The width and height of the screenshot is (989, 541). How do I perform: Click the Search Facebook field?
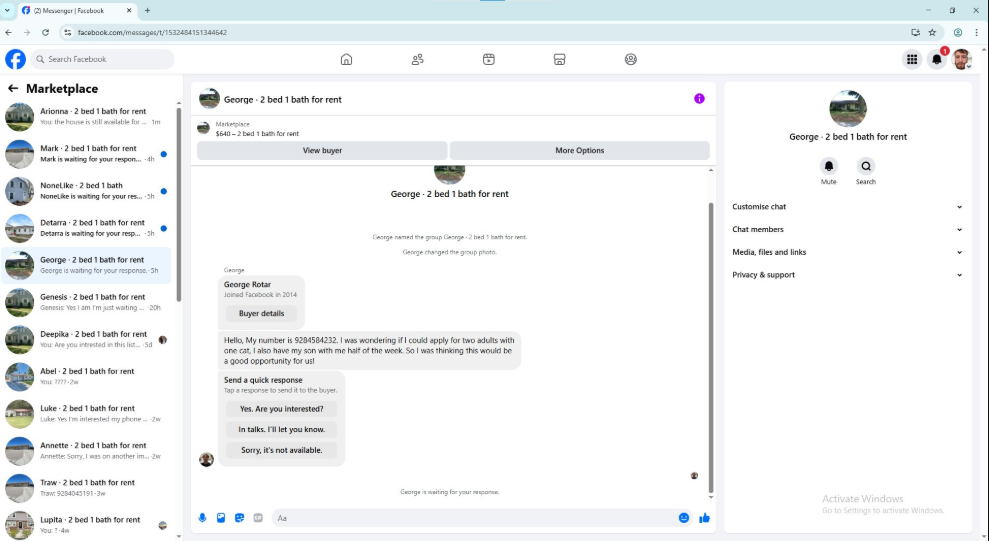point(102,59)
